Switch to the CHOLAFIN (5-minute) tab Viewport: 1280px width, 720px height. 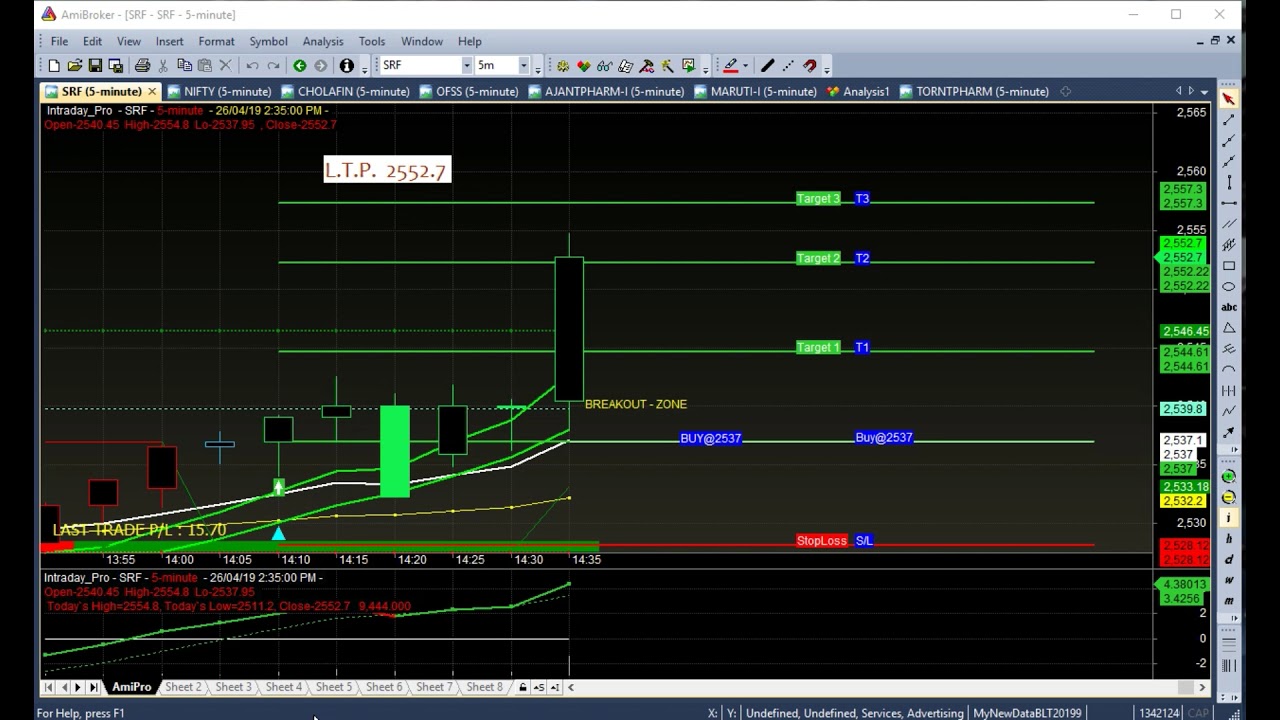pos(345,91)
